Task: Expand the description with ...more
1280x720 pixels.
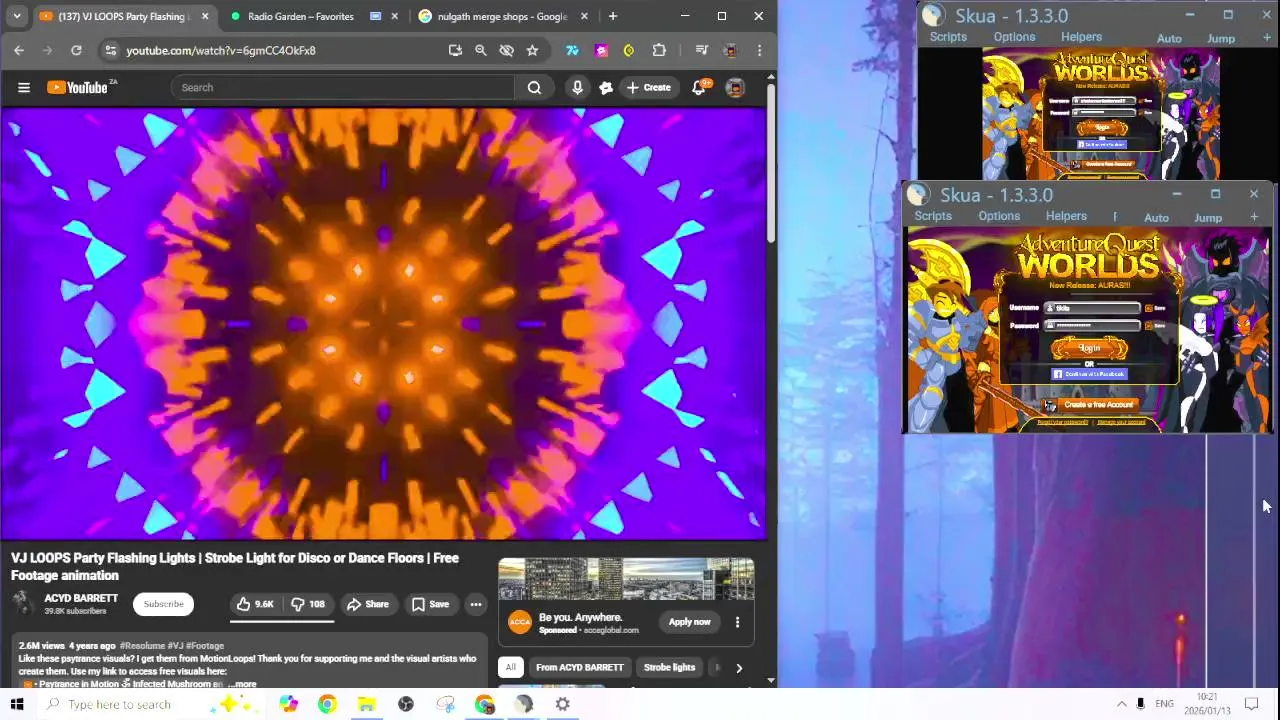Action: pos(243,684)
